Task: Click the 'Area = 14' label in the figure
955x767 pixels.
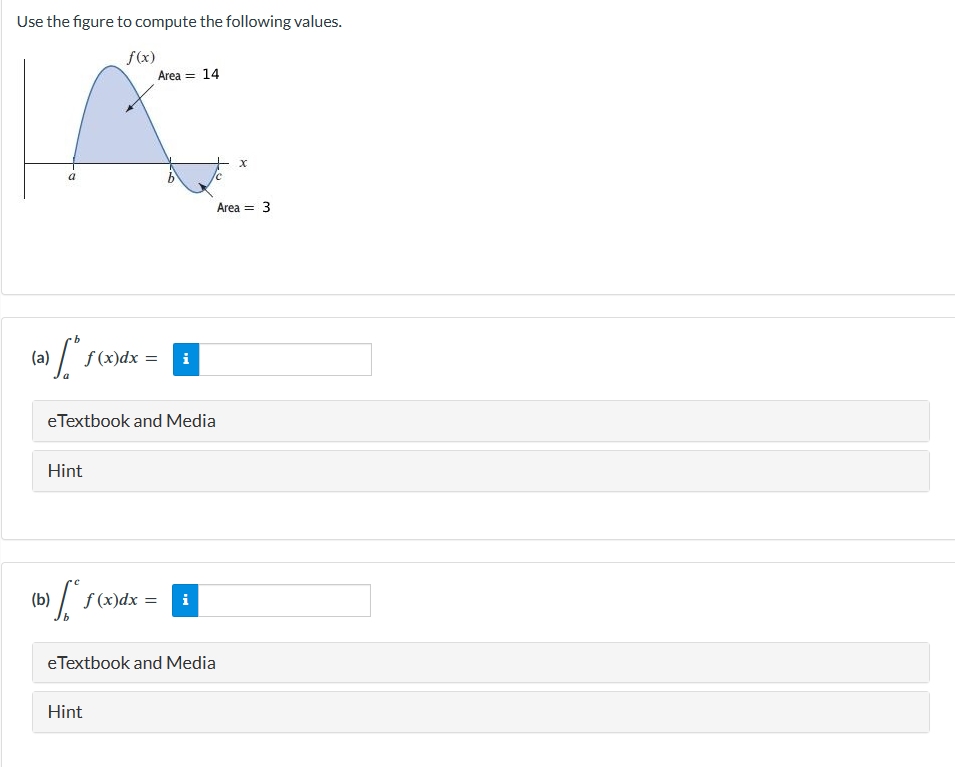Action: [189, 75]
